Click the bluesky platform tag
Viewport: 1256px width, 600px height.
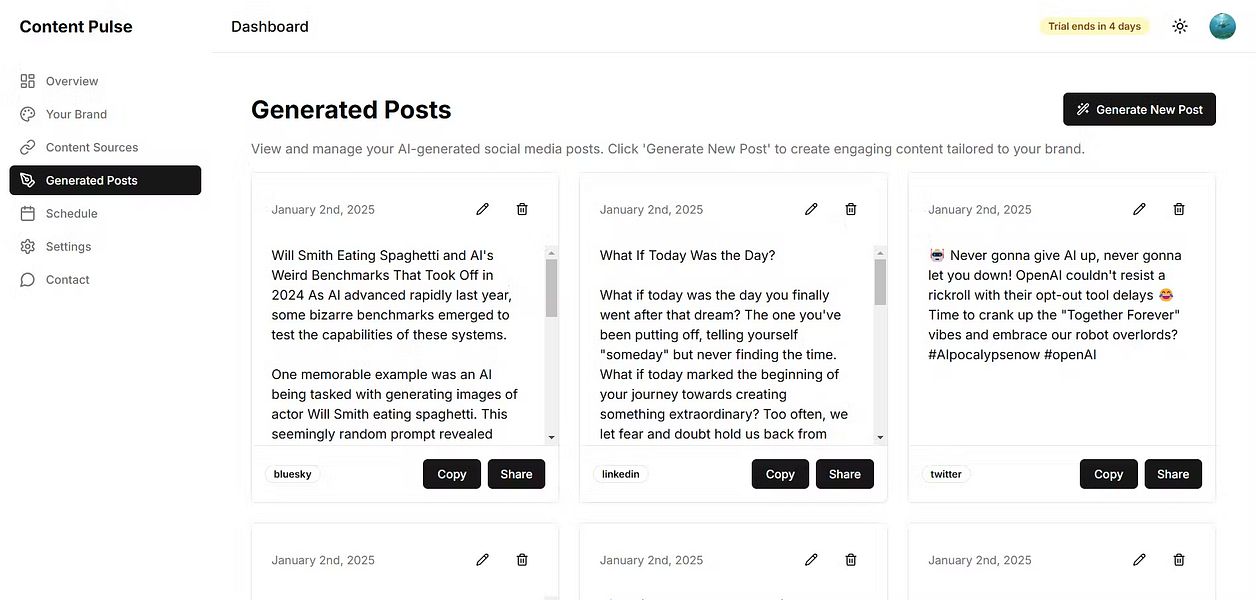tap(292, 474)
